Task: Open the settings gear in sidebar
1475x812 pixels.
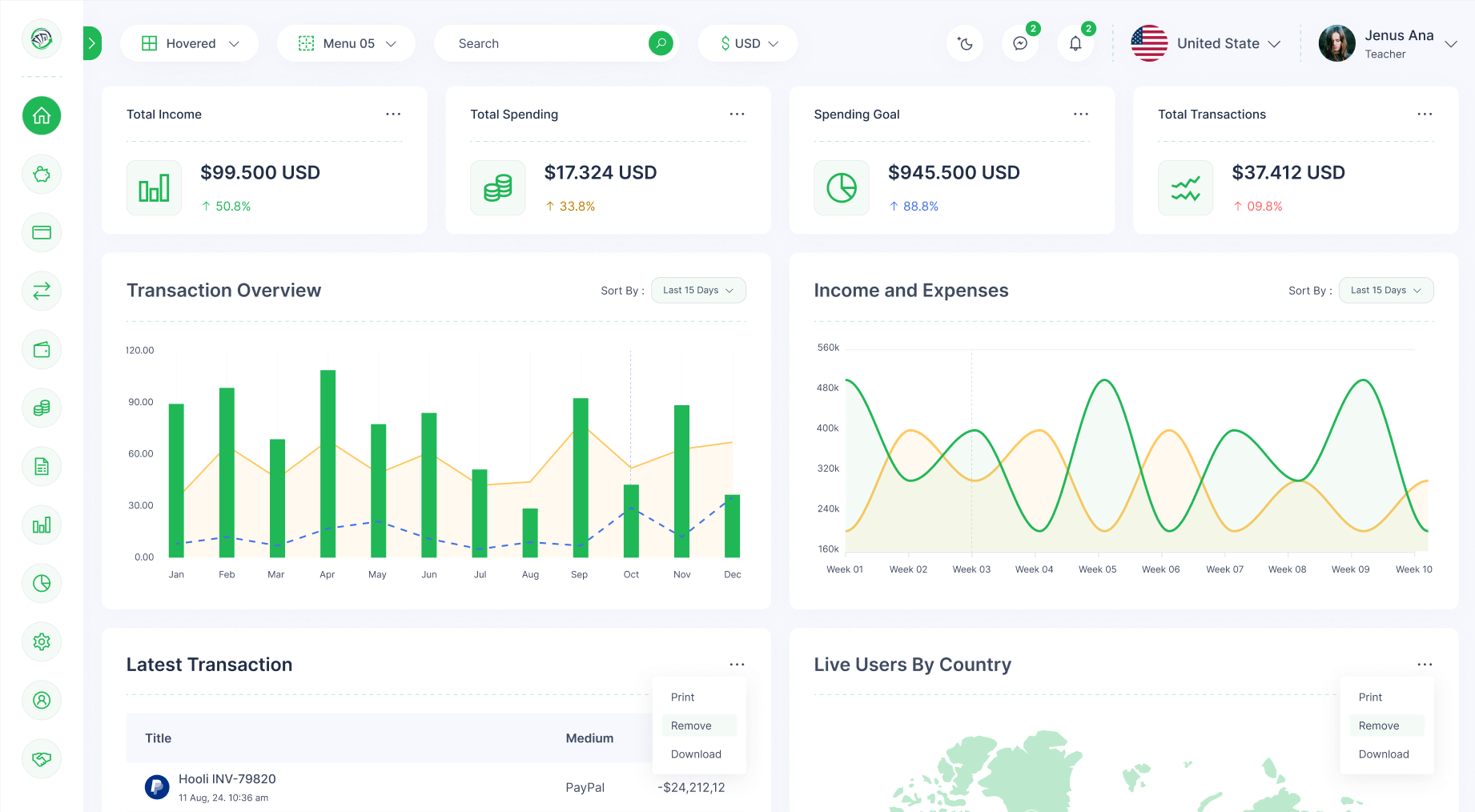Action: point(42,642)
